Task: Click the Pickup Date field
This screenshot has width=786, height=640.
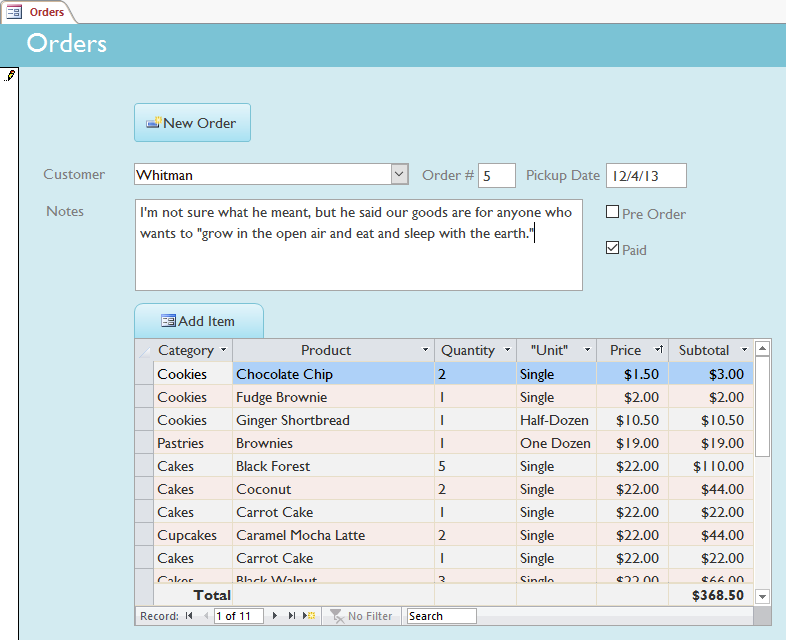Action: click(x=646, y=176)
